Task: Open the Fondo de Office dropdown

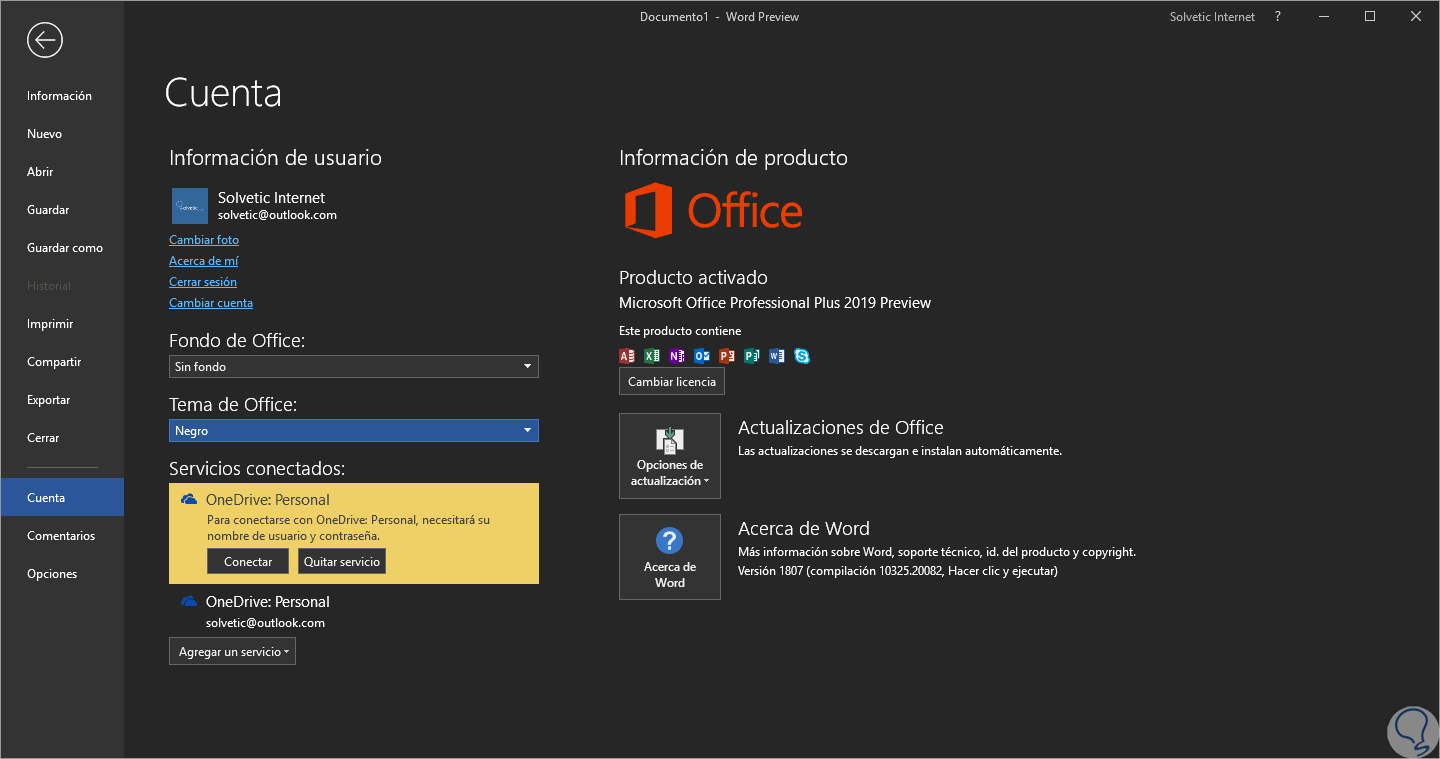Action: pos(354,367)
